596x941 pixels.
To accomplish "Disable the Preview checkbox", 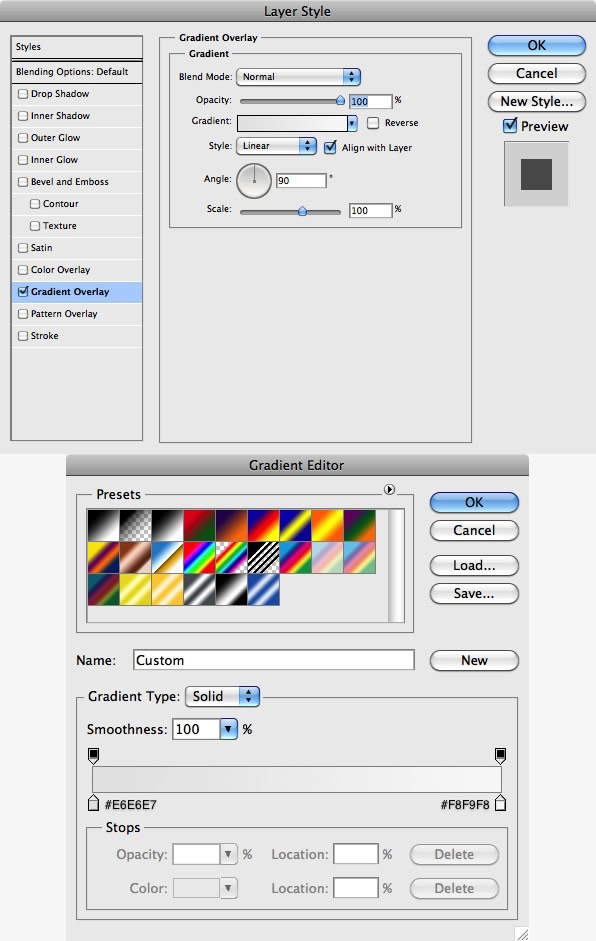I will 510,126.
